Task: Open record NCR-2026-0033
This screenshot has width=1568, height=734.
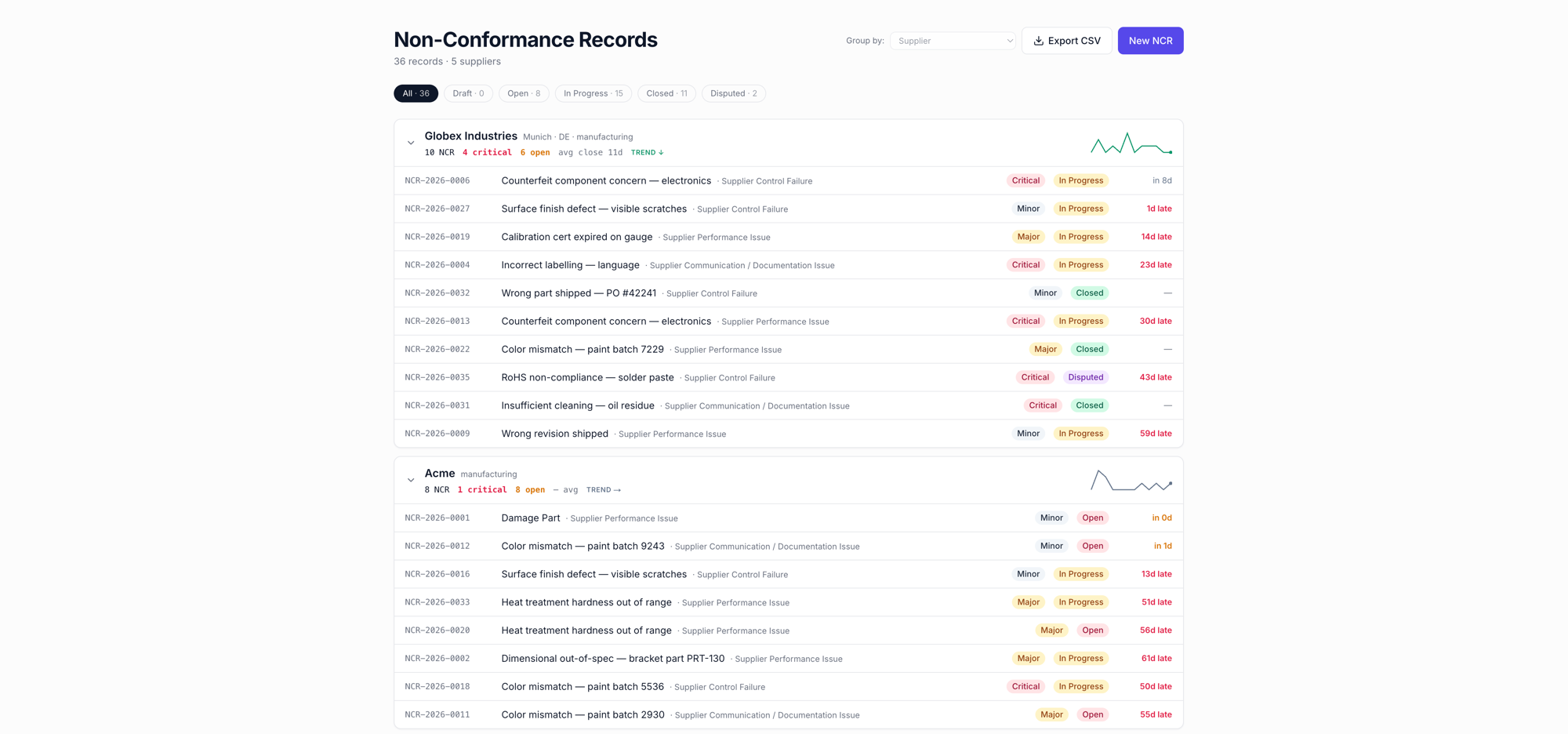Action: coord(788,602)
